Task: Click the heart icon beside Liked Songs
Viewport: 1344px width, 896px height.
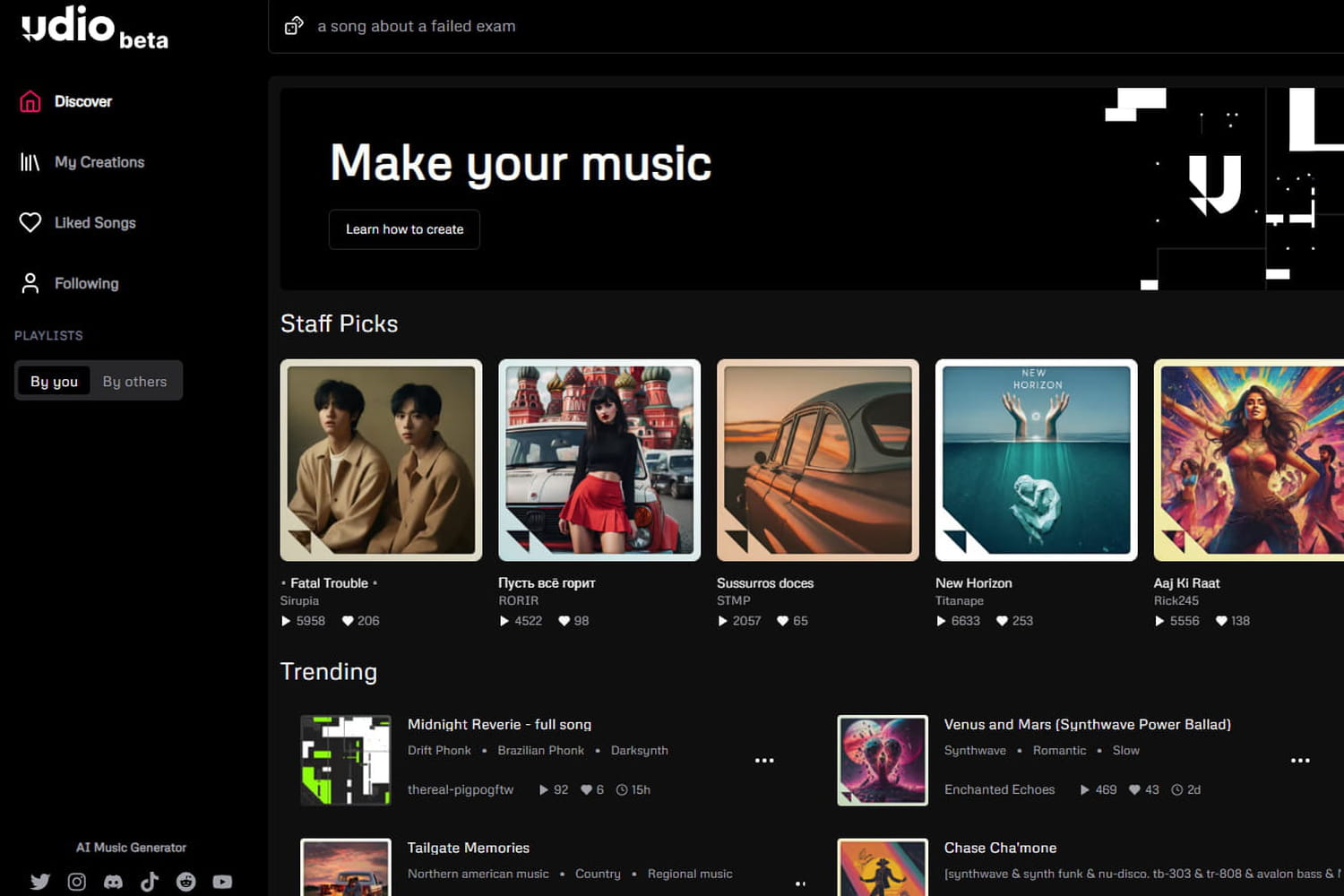Action: point(30,222)
